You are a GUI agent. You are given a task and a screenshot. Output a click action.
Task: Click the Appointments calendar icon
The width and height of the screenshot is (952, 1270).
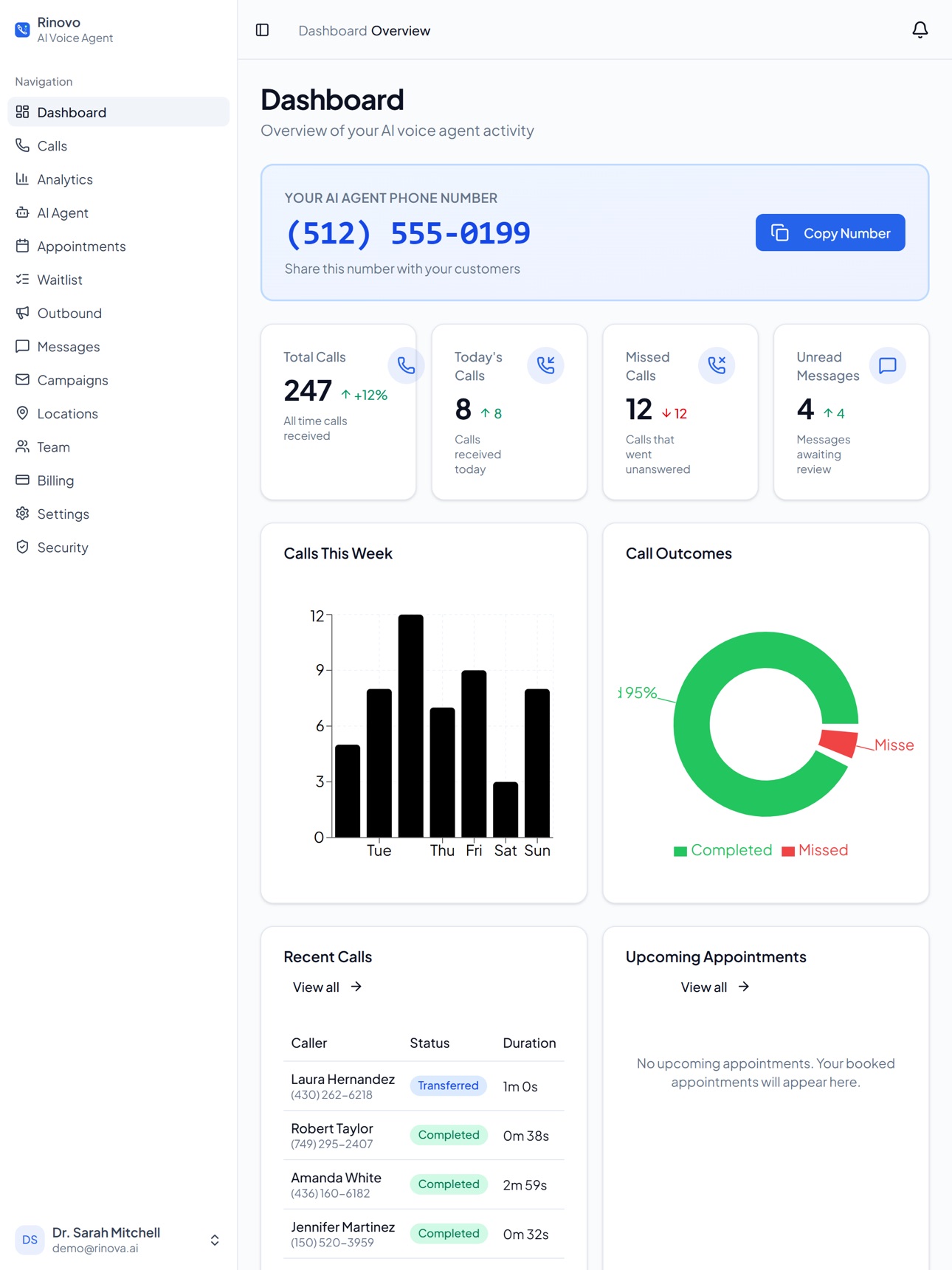pyautogui.click(x=23, y=246)
